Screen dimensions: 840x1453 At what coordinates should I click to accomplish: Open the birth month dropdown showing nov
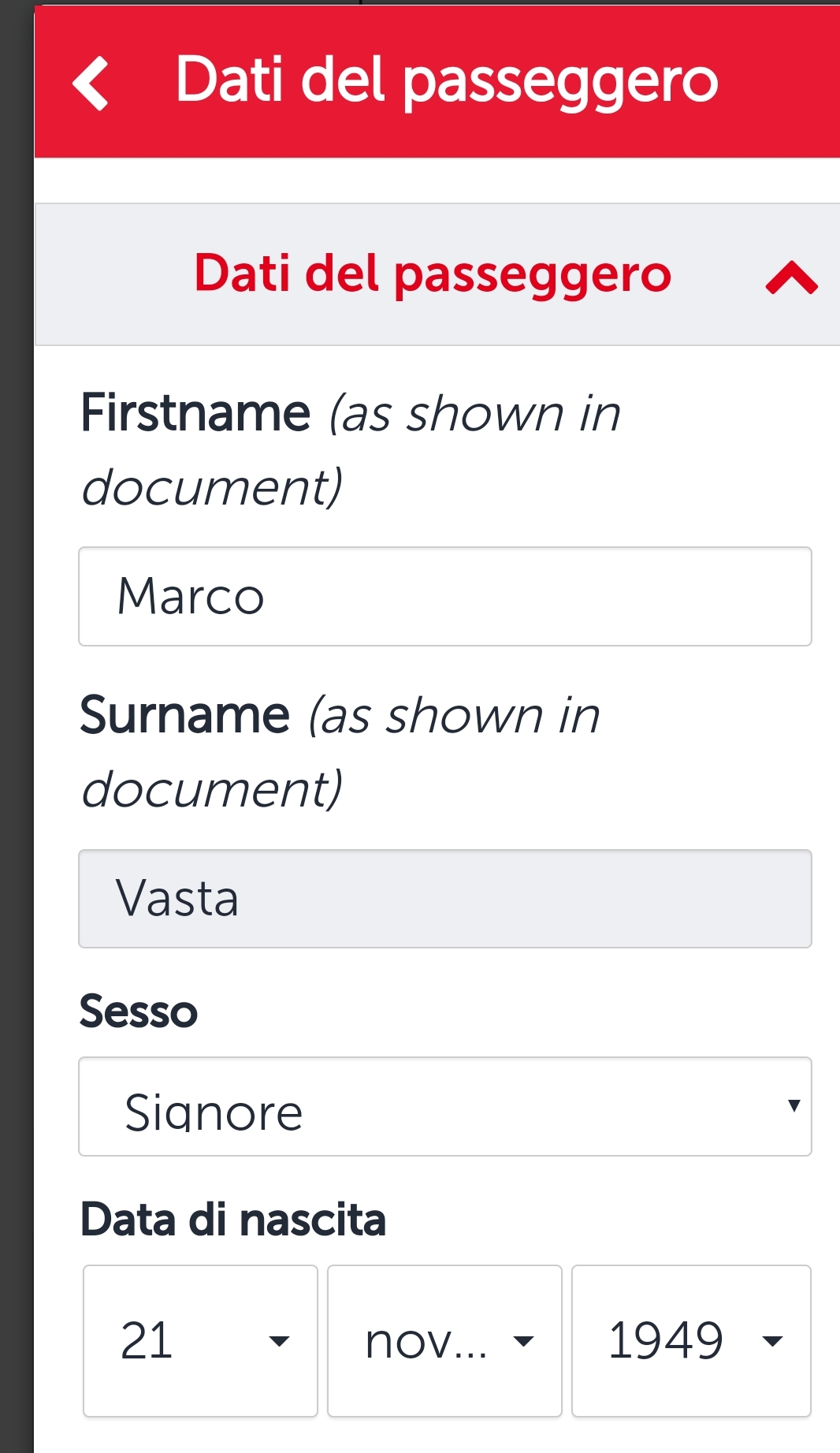pyautogui.click(x=444, y=1341)
